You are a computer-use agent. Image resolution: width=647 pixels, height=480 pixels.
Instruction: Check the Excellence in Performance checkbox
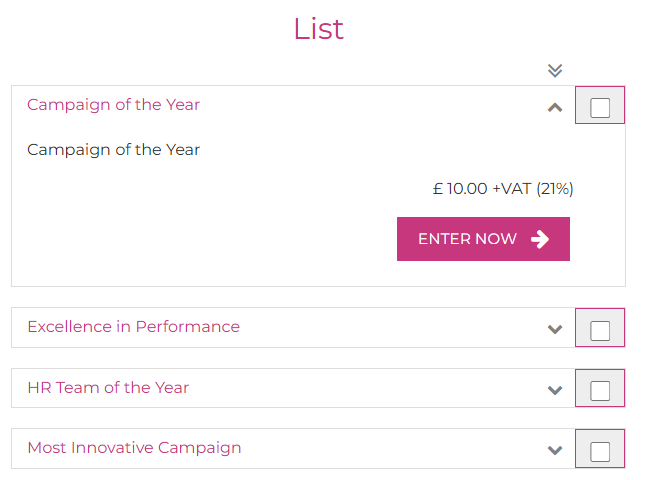[x=600, y=330]
